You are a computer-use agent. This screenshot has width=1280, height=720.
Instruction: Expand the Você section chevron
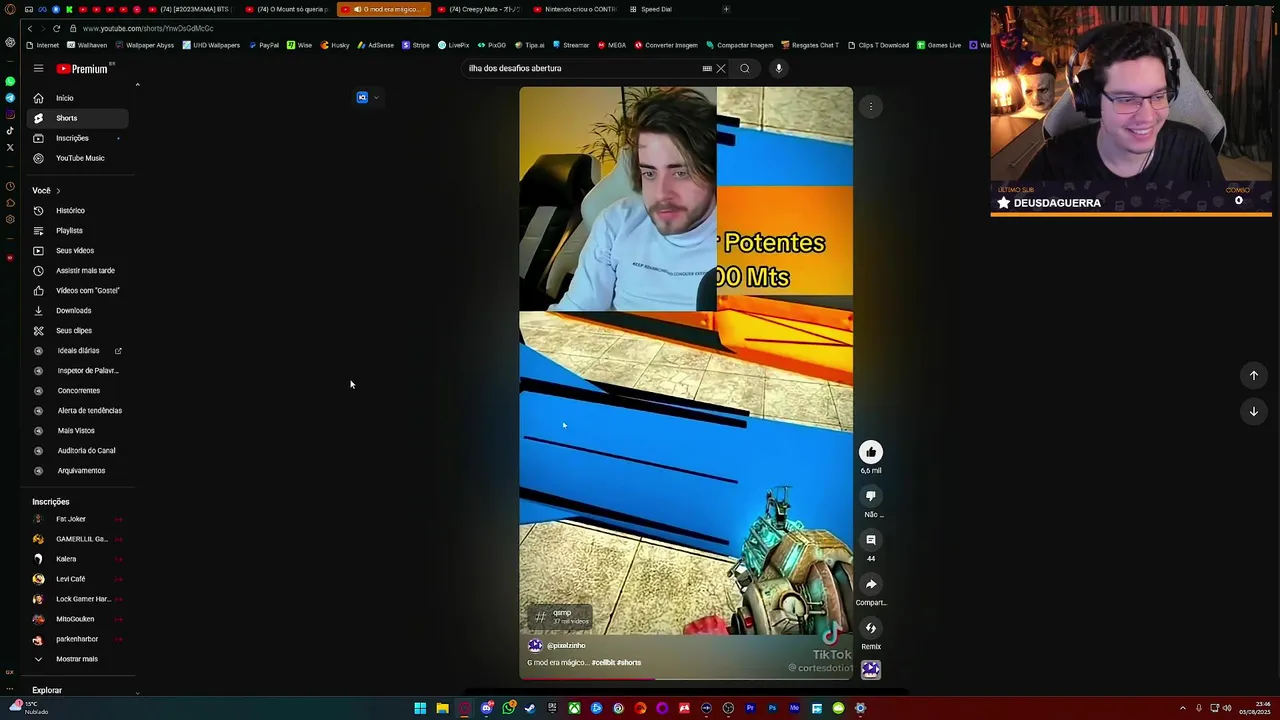[58, 191]
